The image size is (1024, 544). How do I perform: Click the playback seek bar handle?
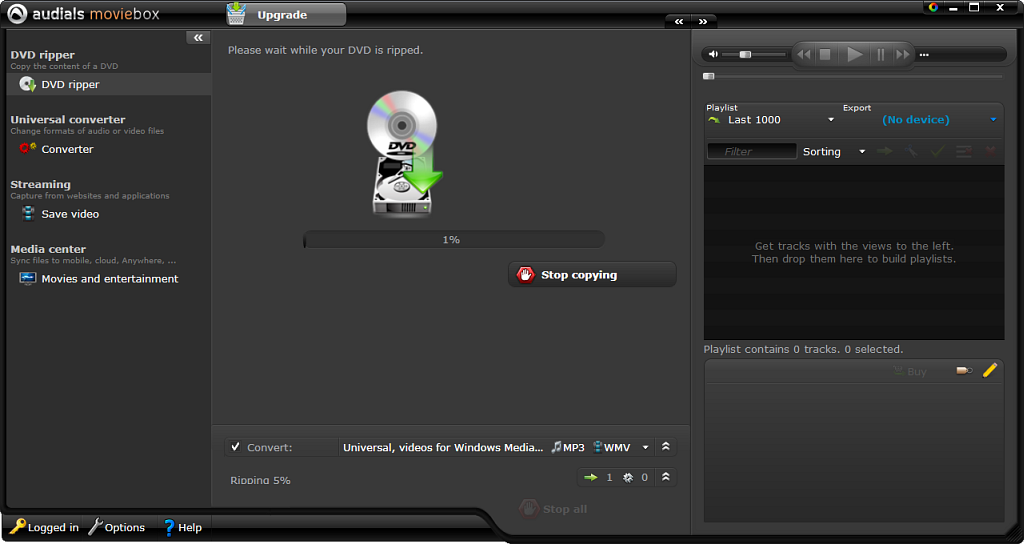click(x=709, y=76)
